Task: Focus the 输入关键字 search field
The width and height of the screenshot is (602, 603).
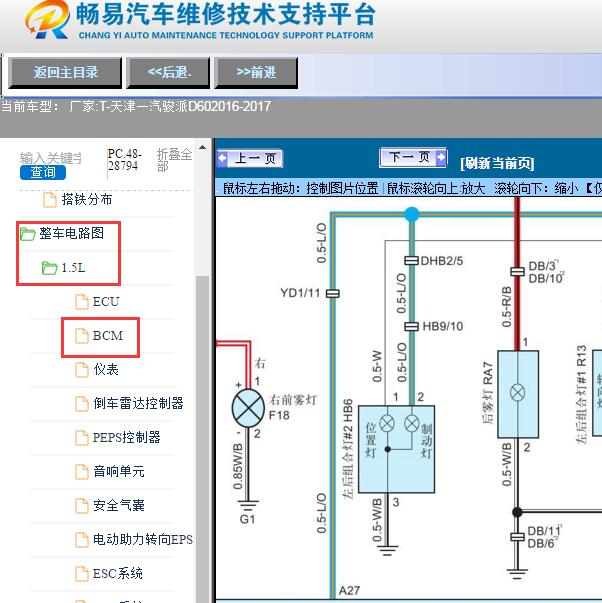Action: point(51,158)
